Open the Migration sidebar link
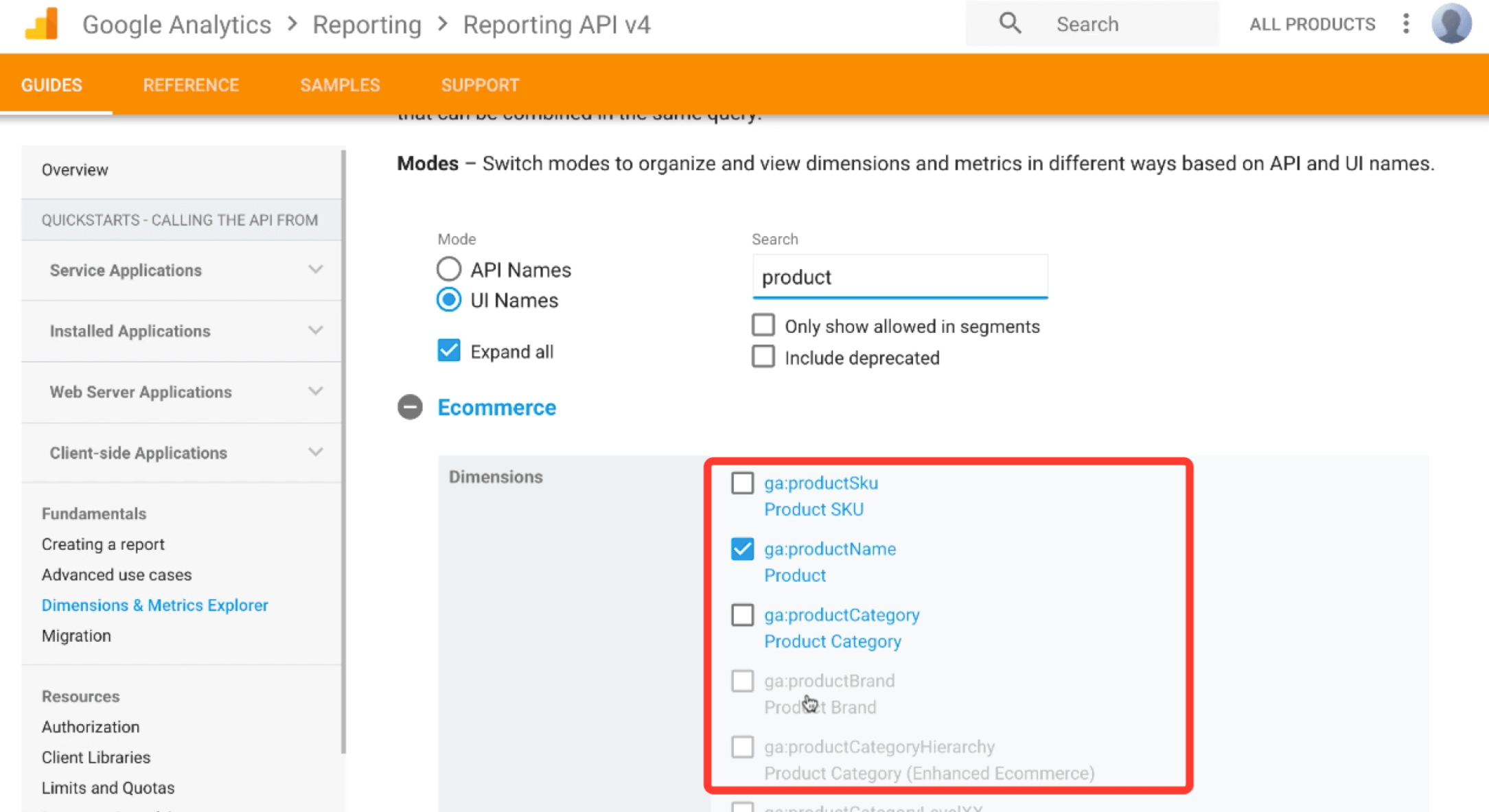 click(x=76, y=636)
